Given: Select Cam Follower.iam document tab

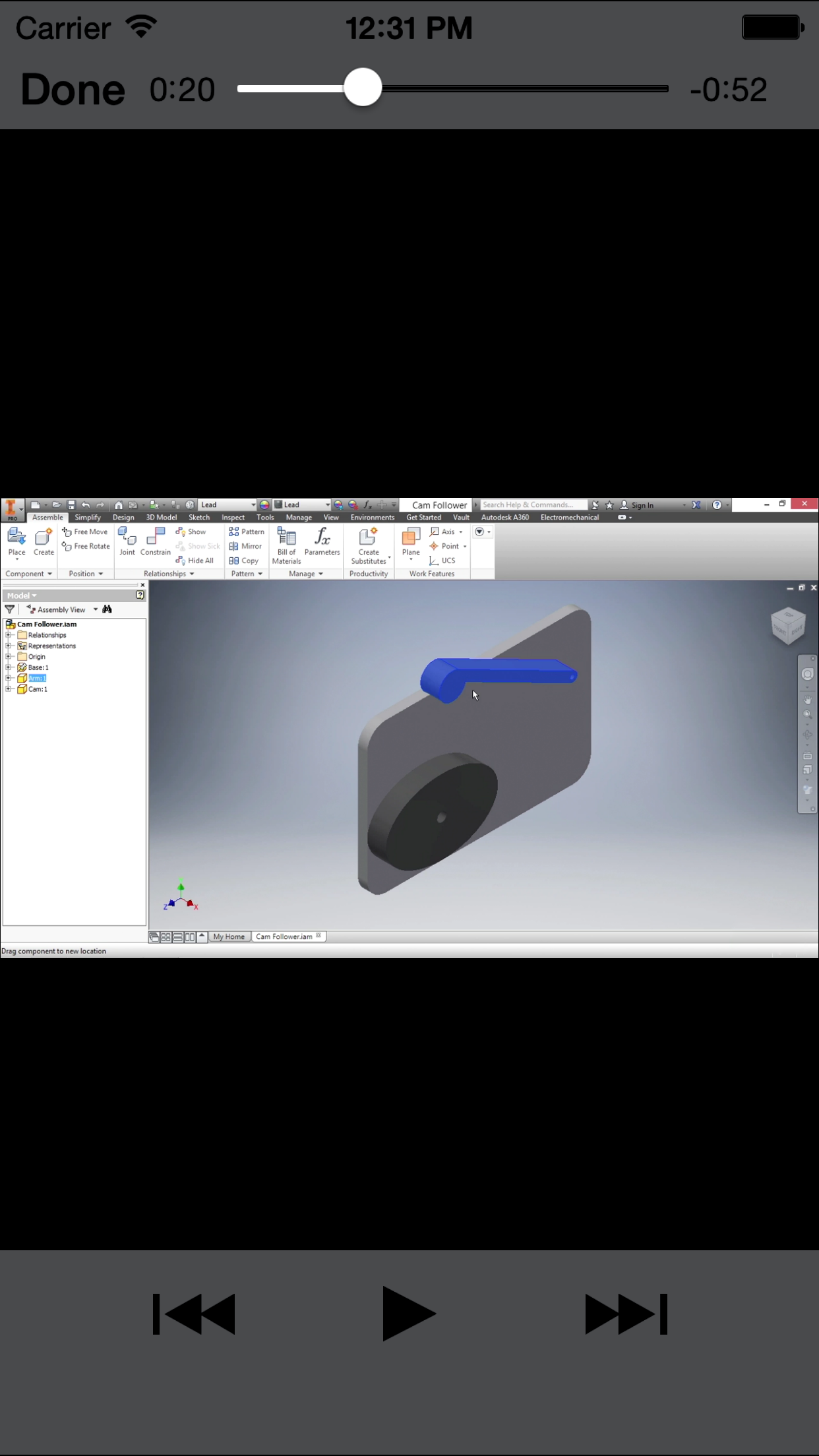Looking at the screenshot, I should click(x=288, y=936).
